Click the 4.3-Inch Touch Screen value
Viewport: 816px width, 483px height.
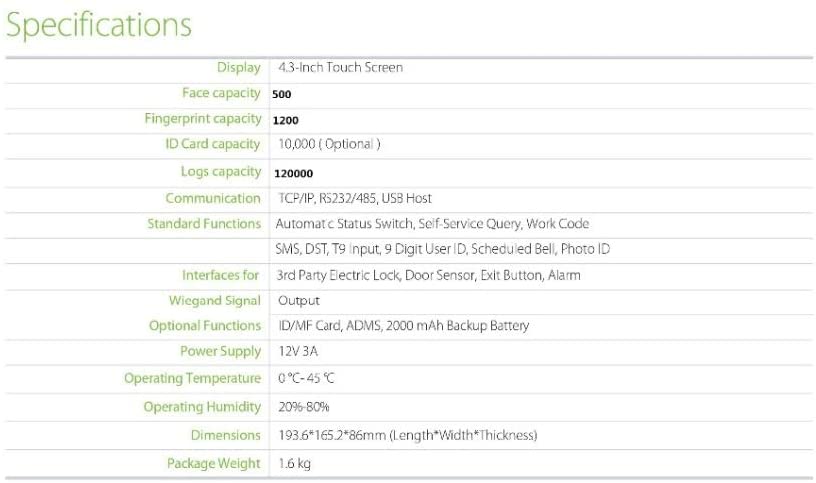click(x=341, y=68)
